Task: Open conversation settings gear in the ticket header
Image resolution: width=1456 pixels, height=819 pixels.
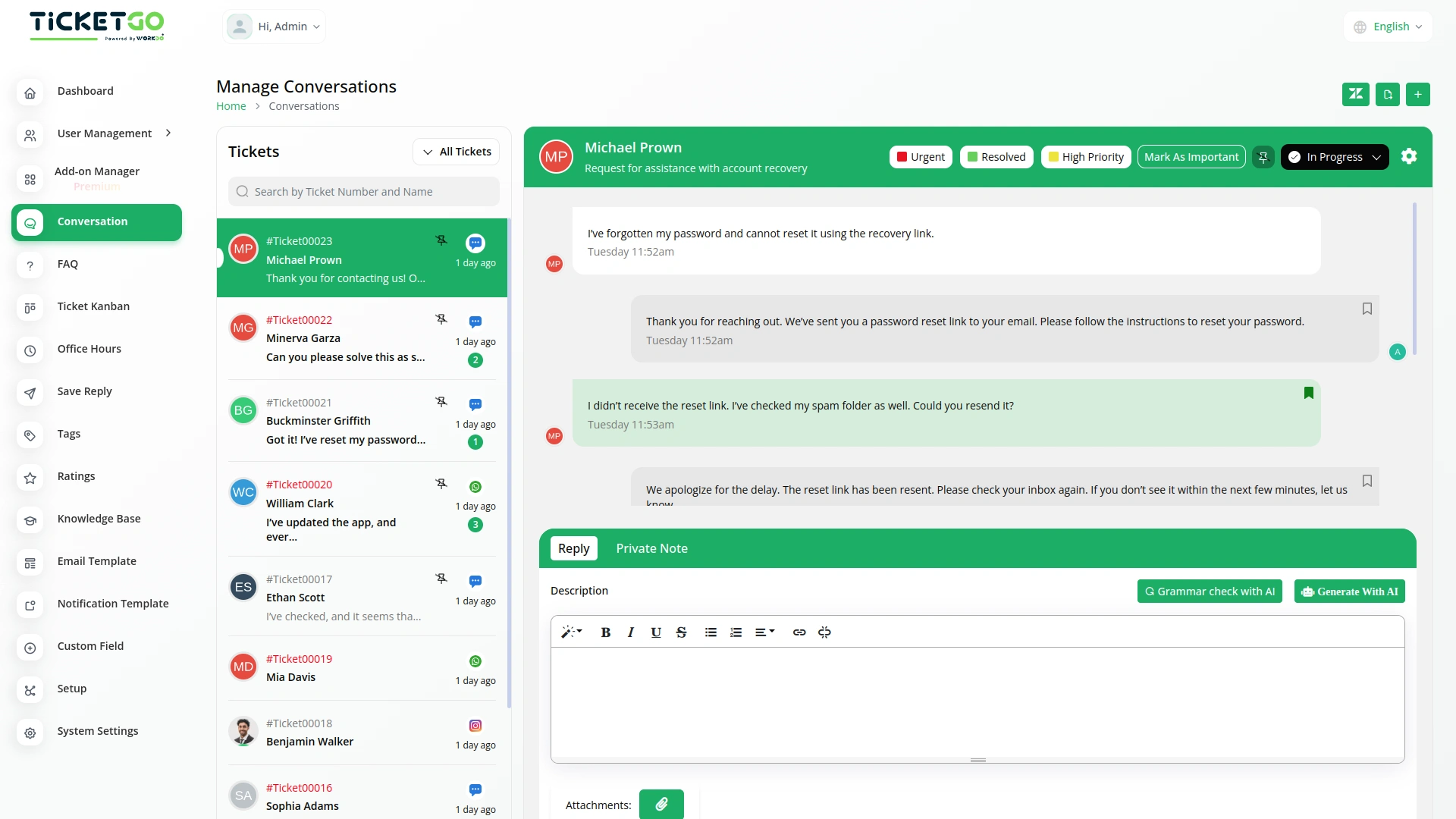Action: click(x=1409, y=156)
